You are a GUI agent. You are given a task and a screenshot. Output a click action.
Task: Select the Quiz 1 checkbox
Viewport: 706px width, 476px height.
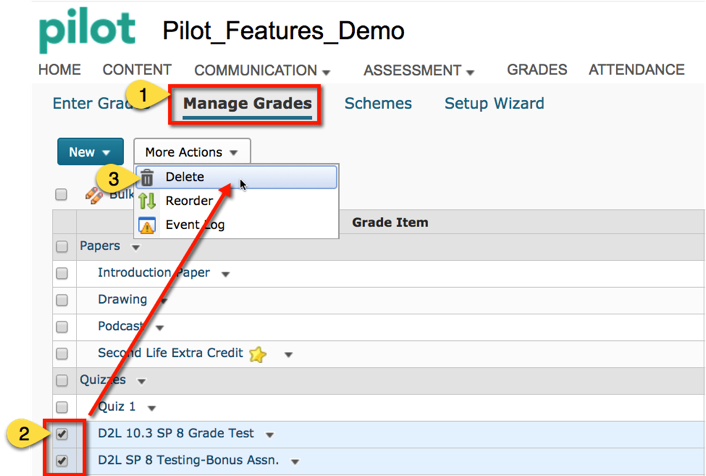coord(62,408)
